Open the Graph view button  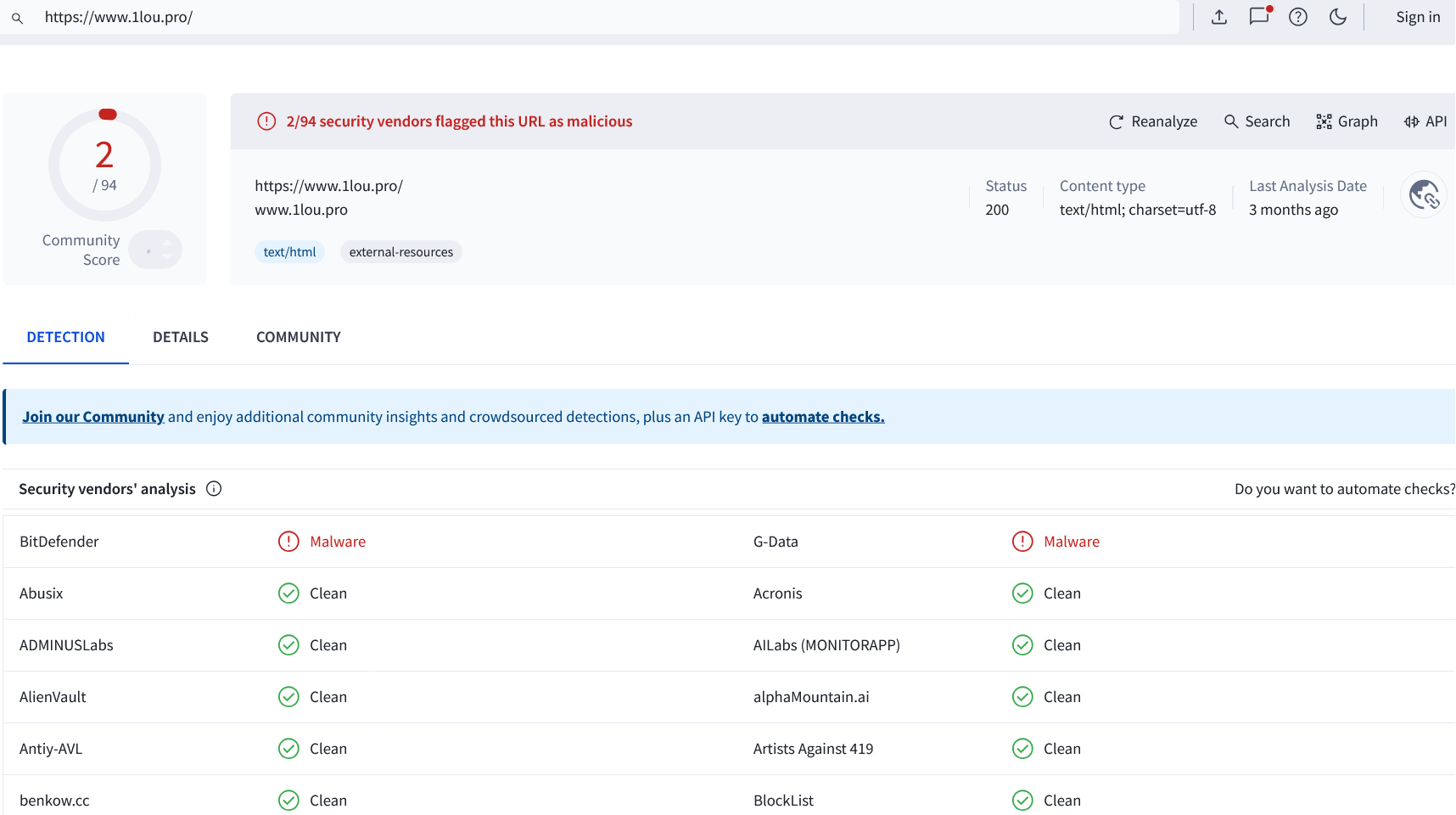click(x=1347, y=121)
